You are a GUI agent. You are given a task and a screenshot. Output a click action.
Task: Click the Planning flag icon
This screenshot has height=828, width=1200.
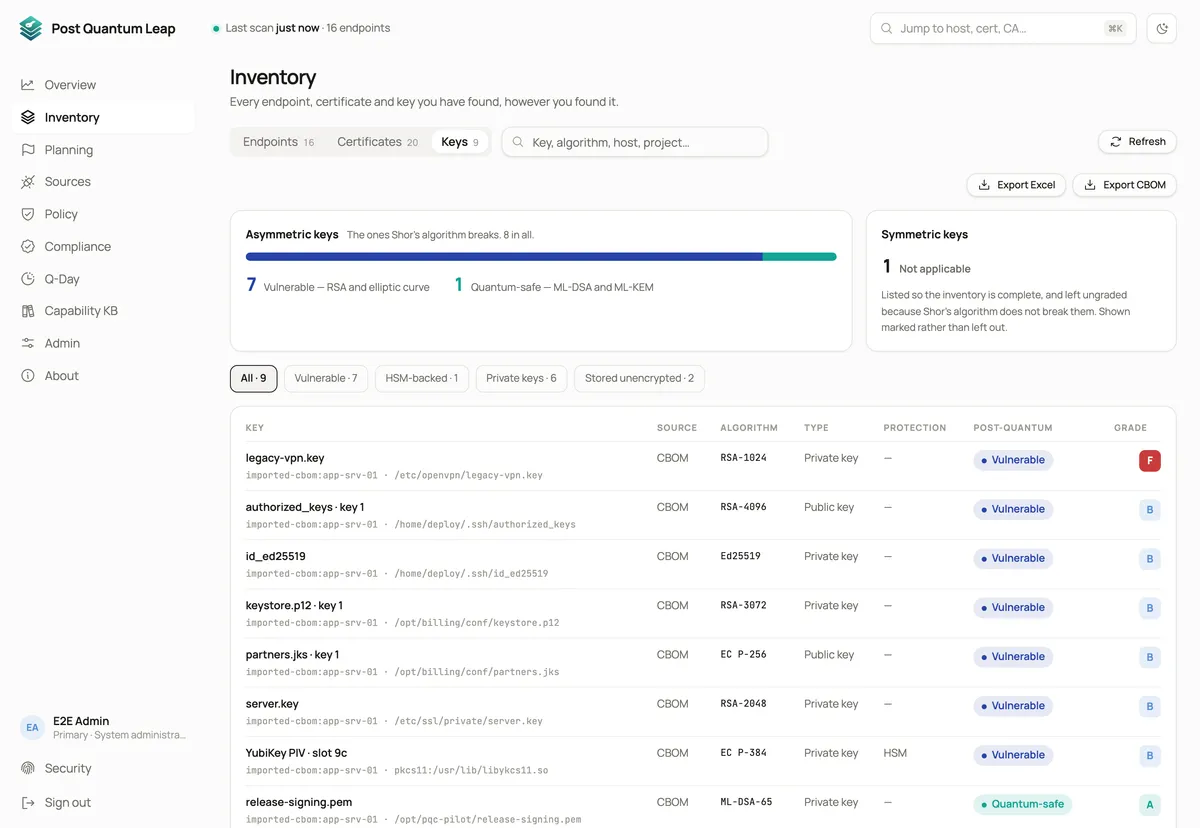click(x=28, y=150)
